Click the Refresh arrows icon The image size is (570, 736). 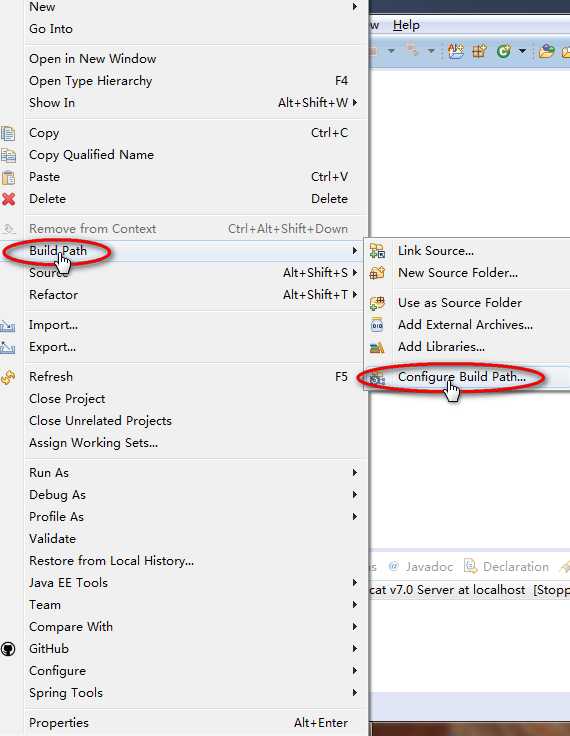tap(8, 377)
